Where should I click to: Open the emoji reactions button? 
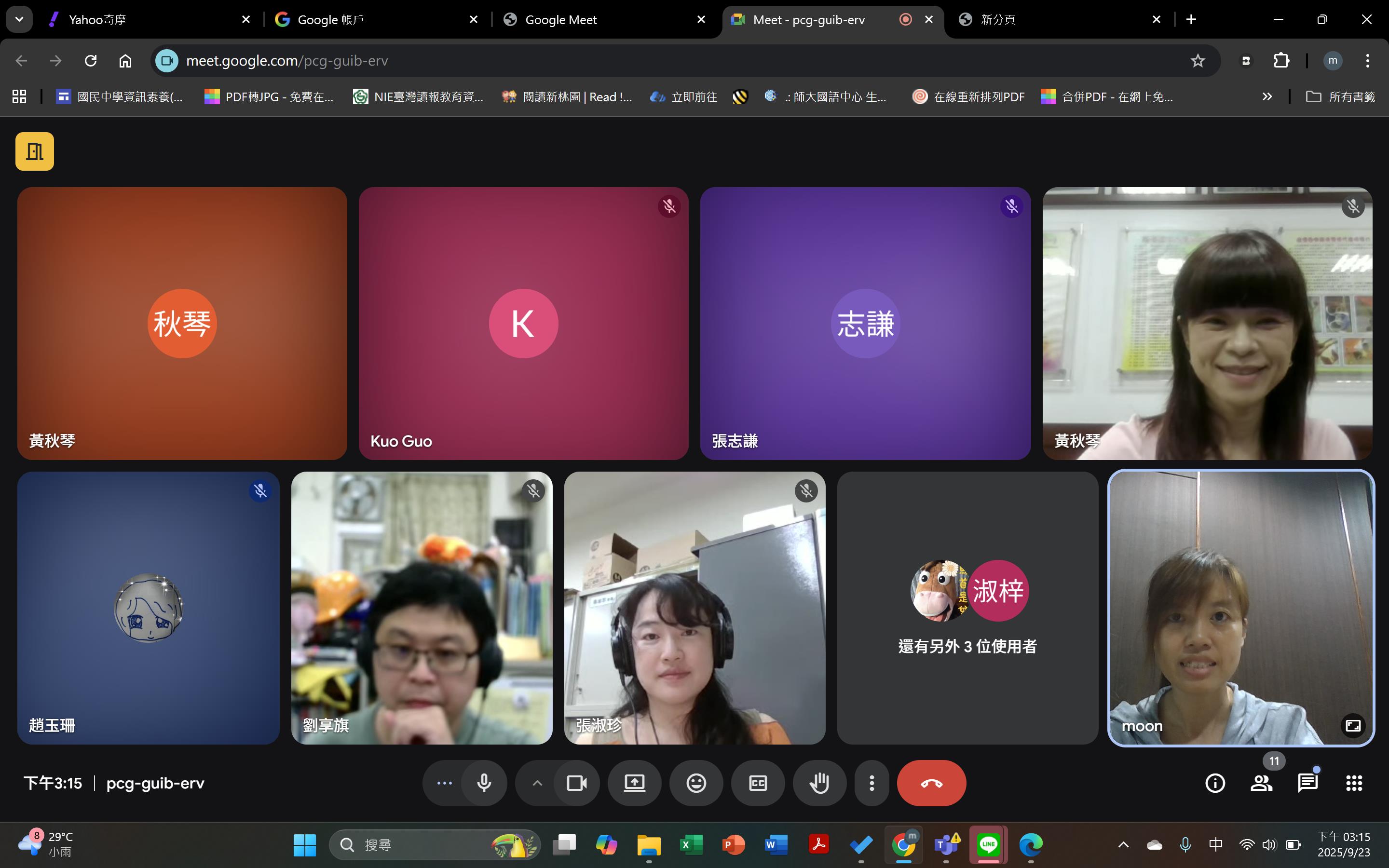coord(695,783)
